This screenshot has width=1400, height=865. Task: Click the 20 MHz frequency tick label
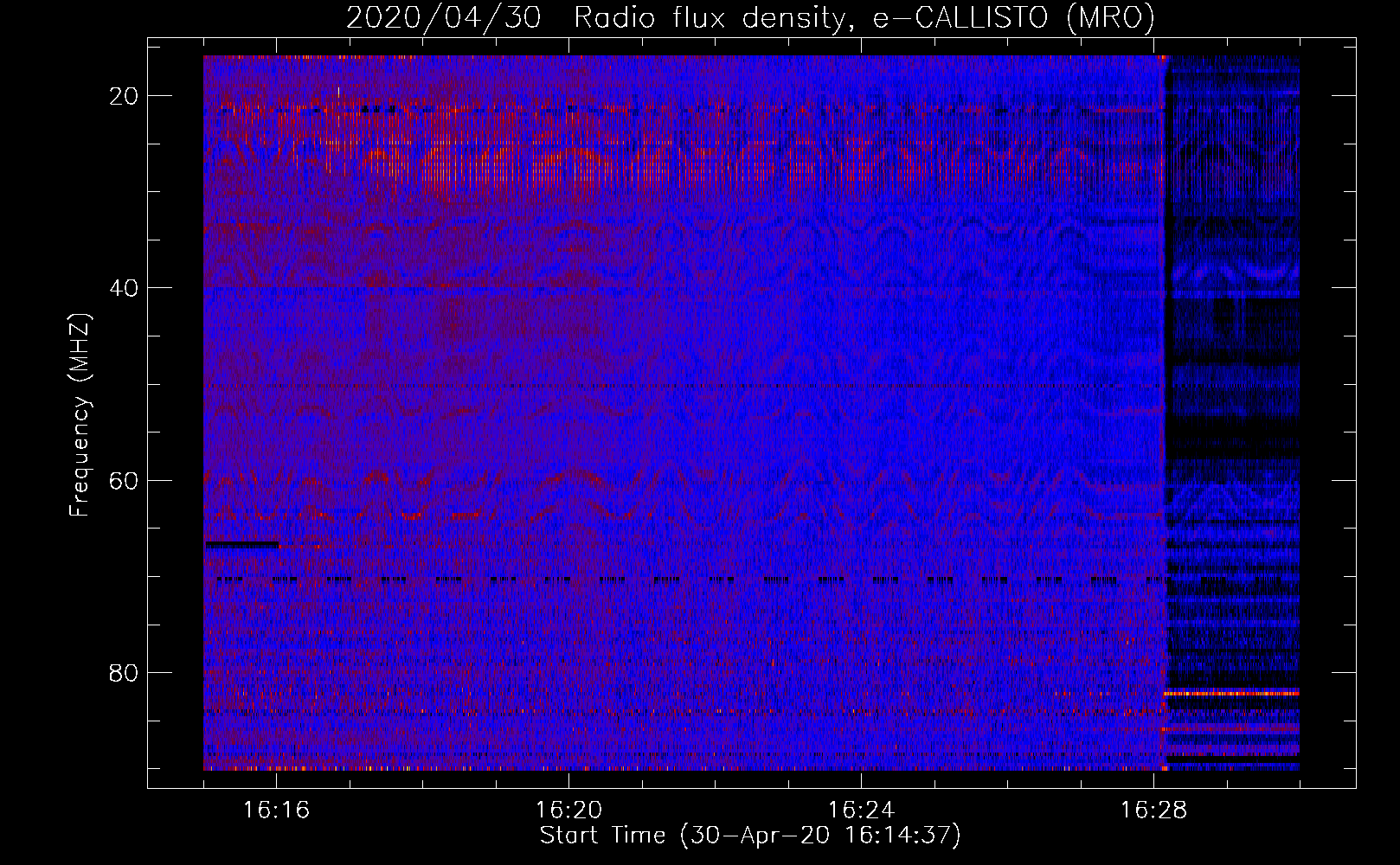pyautogui.click(x=124, y=96)
